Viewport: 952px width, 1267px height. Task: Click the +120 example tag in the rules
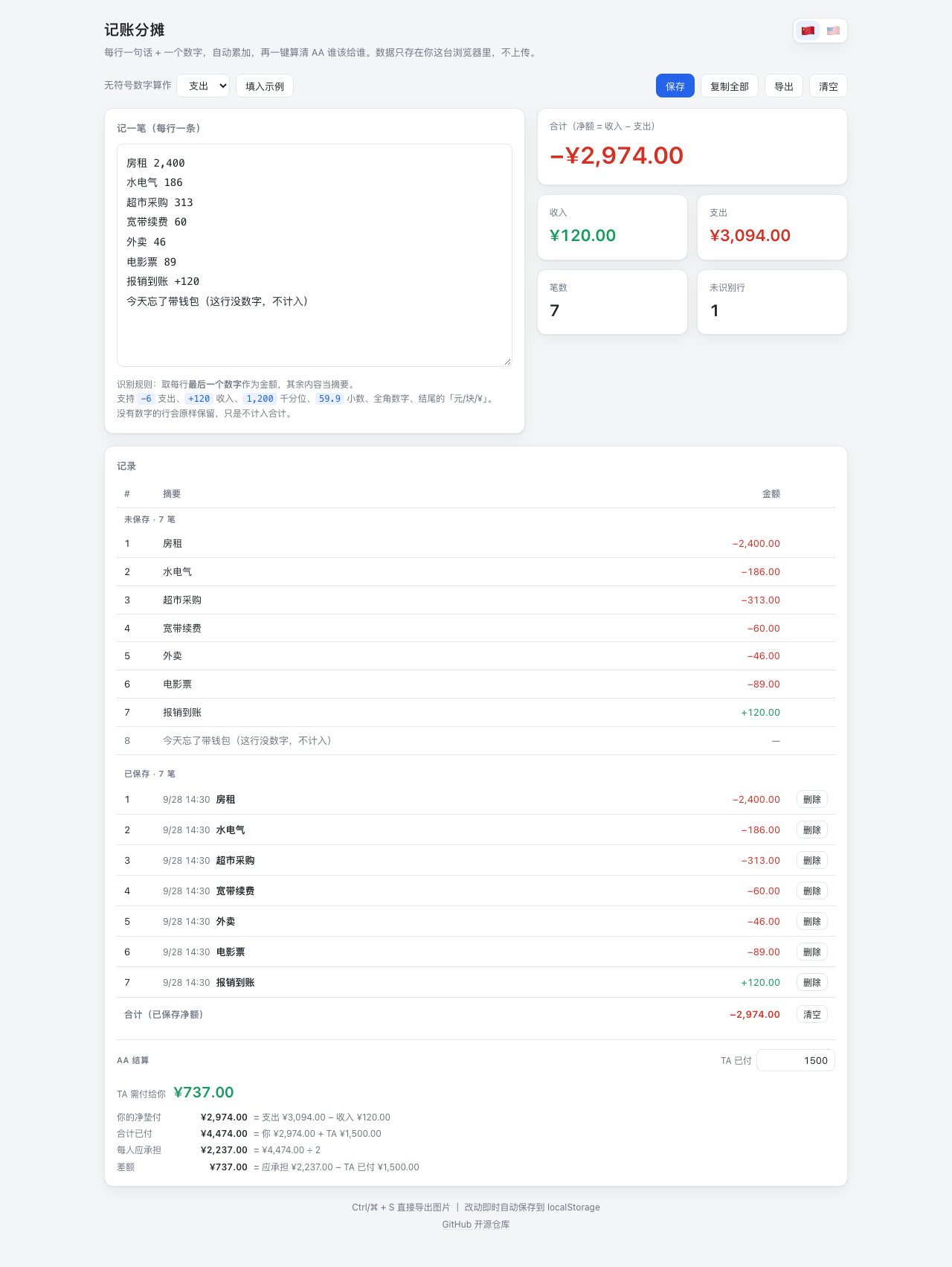tap(199, 399)
